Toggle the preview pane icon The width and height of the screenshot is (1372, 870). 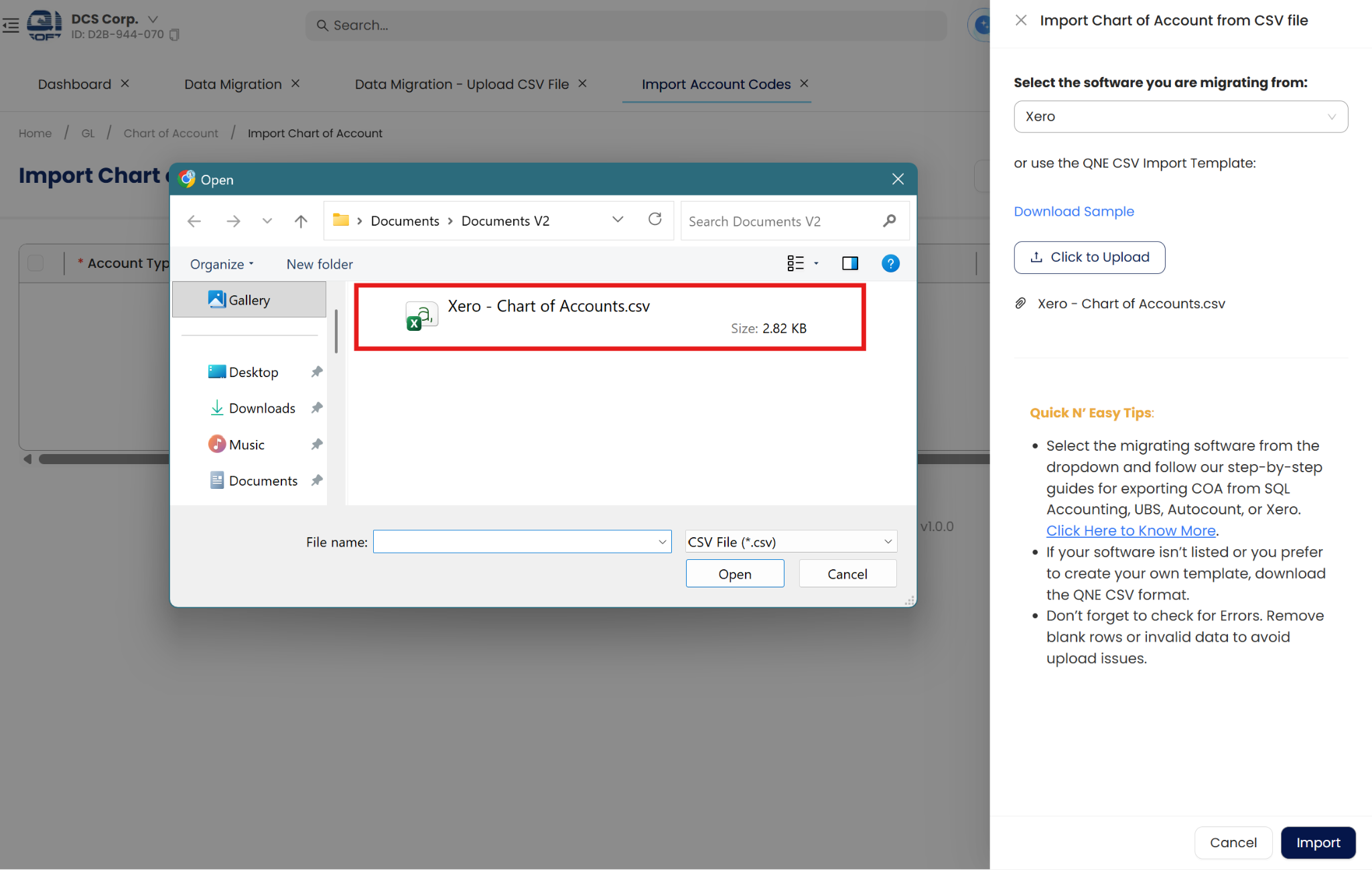tap(849, 263)
